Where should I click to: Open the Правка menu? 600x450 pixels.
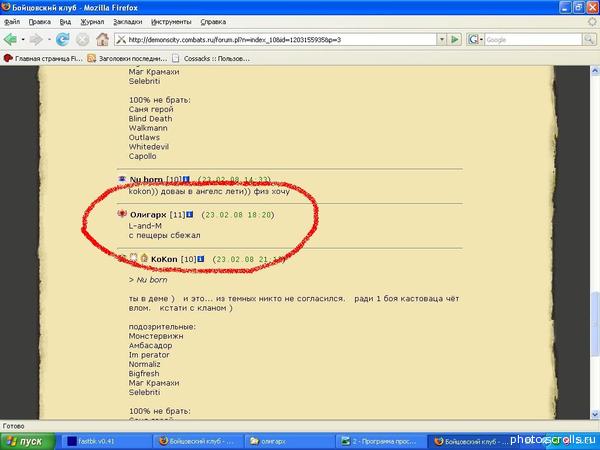(39, 22)
